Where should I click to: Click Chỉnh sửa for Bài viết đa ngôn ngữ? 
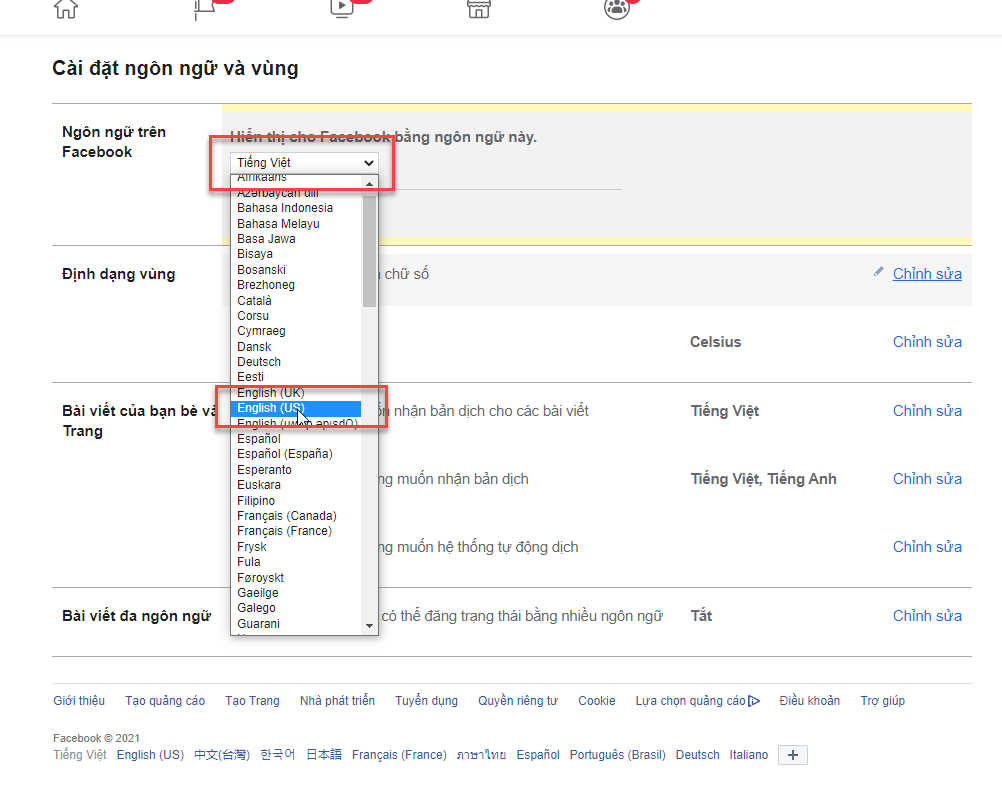927,616
